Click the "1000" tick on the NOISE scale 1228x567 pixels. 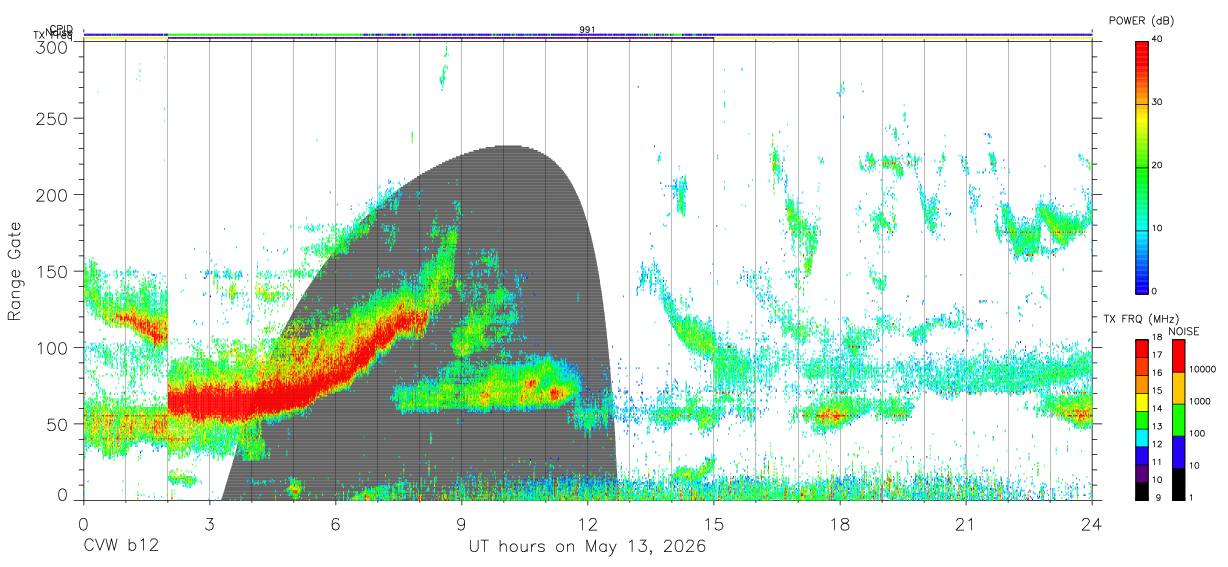1200,402
